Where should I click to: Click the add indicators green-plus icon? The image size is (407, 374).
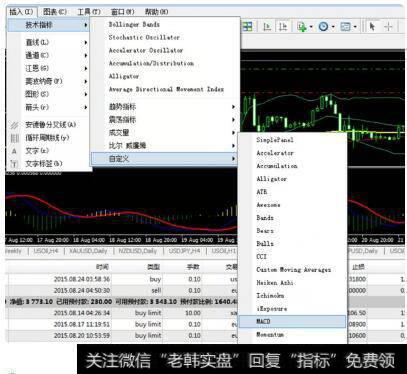(x=302, y=26)
